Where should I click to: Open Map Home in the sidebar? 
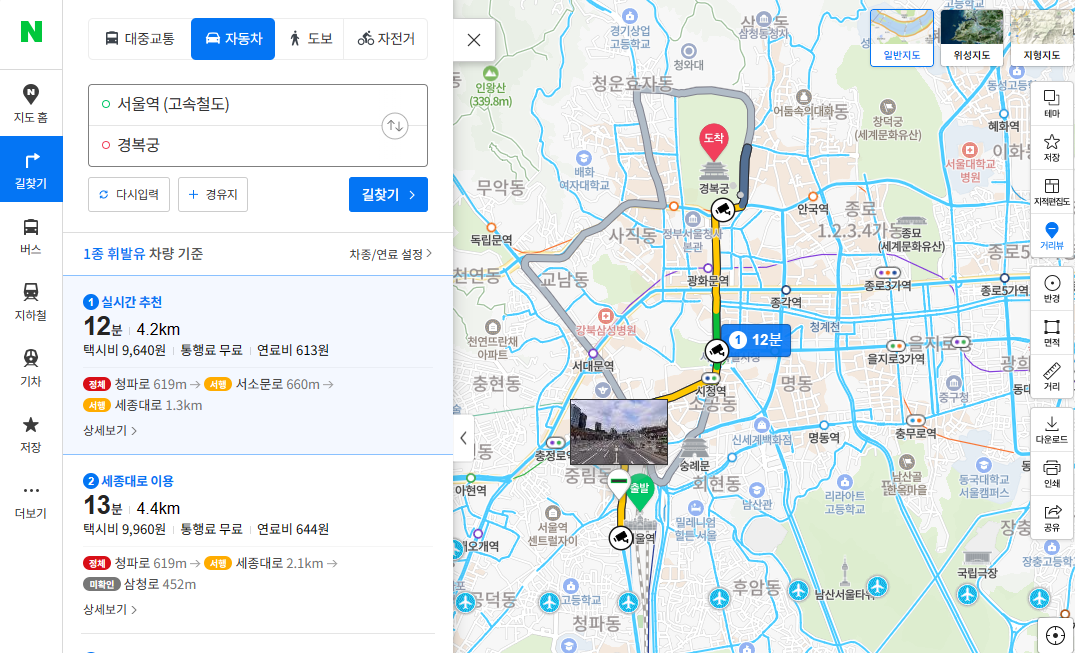pyautogui.click(x=31, y=104)
